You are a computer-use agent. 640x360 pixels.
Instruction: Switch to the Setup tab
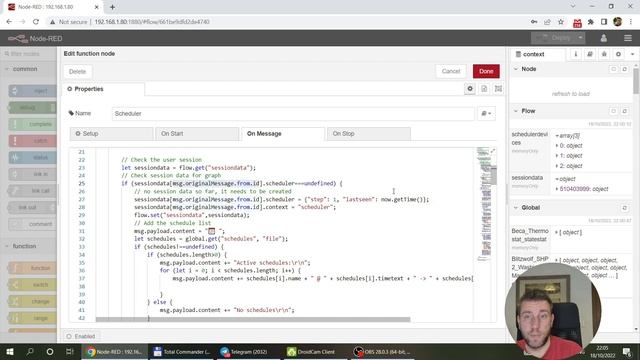click(111, 133)
